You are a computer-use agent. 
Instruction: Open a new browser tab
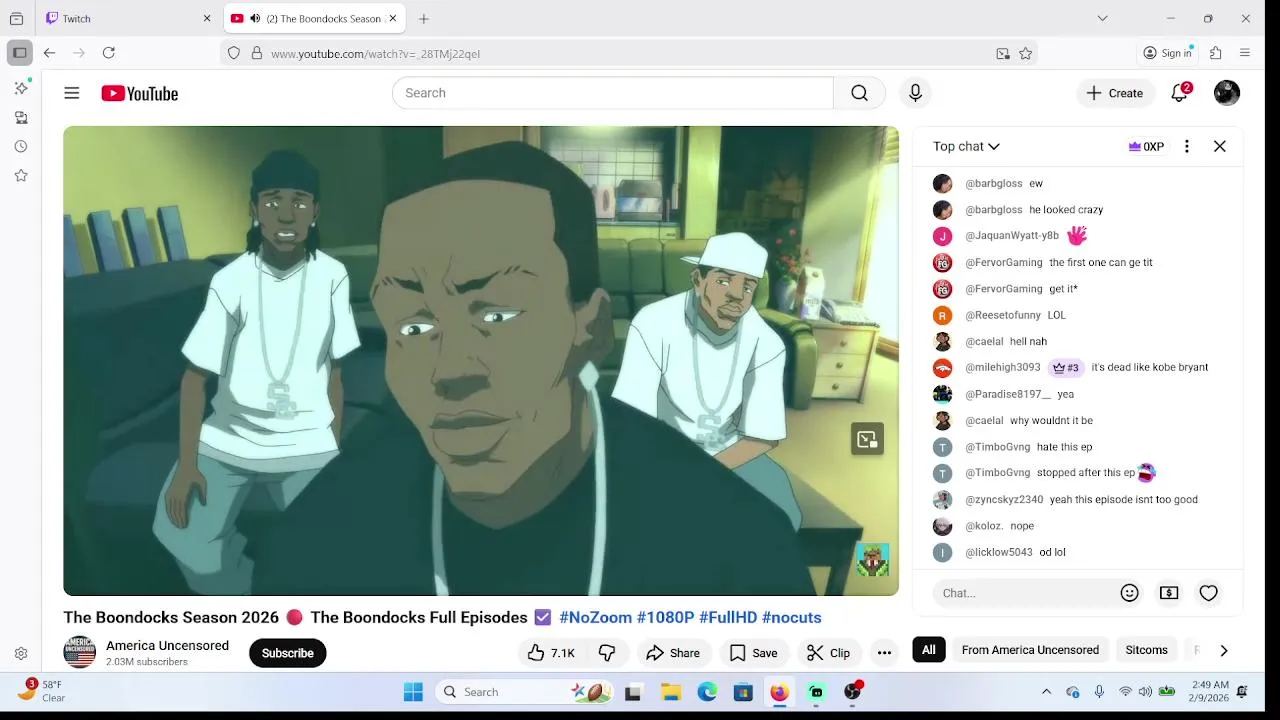pyautogui.click(x=424, y=18)
